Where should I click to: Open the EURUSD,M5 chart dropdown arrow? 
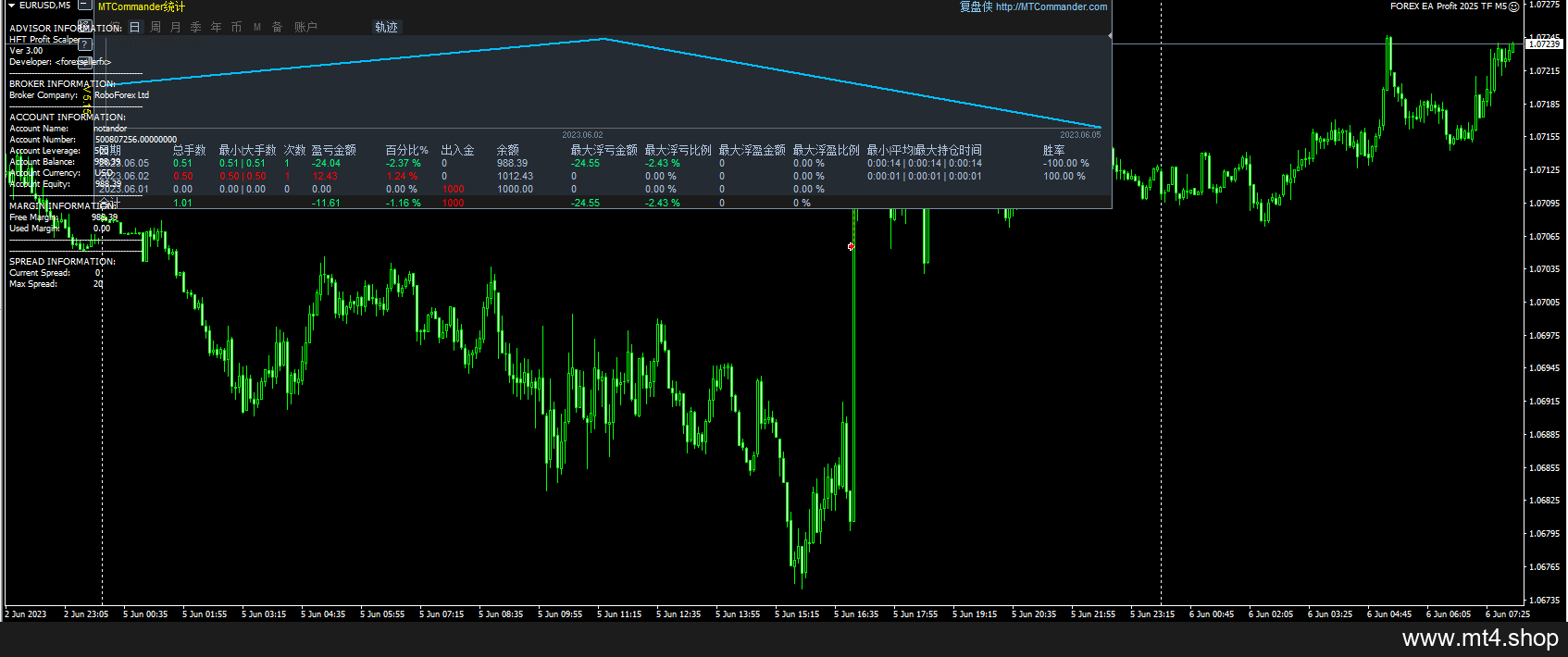(x=11, y=6)
